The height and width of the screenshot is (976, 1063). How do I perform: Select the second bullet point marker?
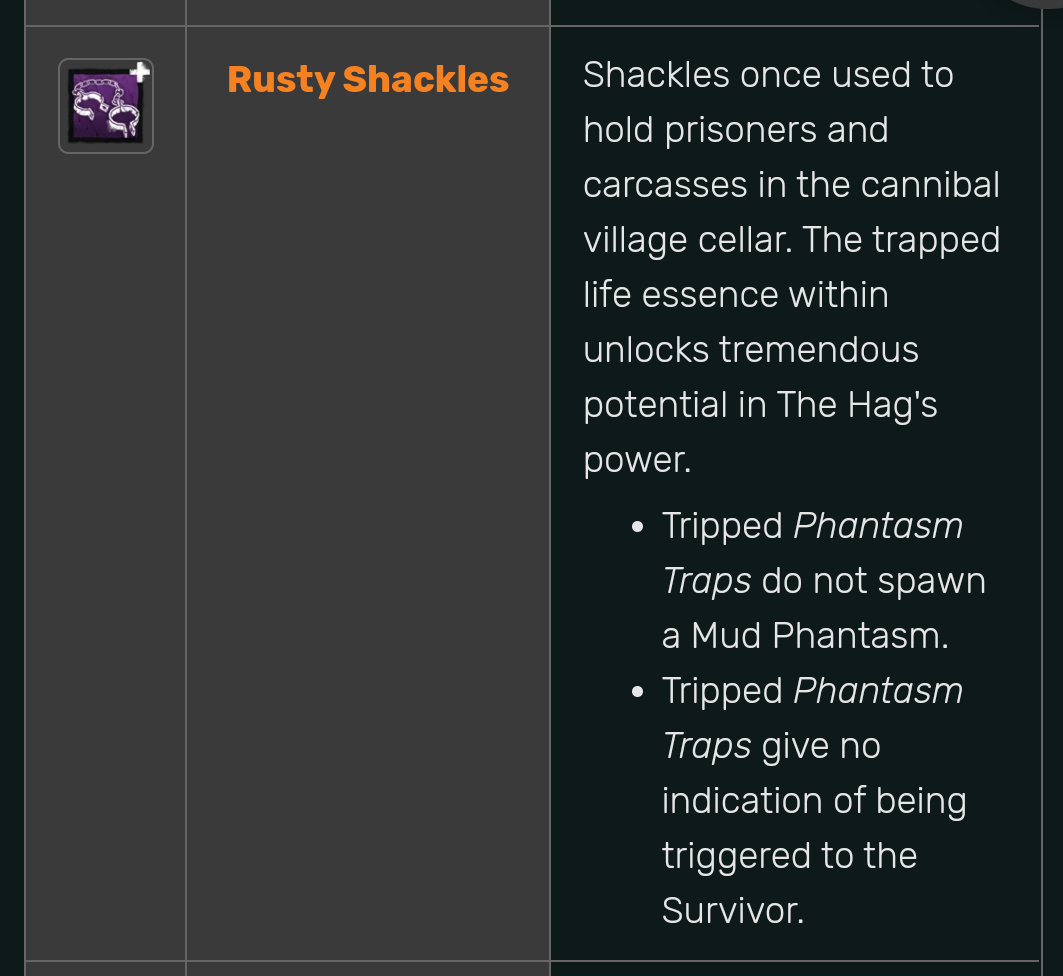coord(637,692)
